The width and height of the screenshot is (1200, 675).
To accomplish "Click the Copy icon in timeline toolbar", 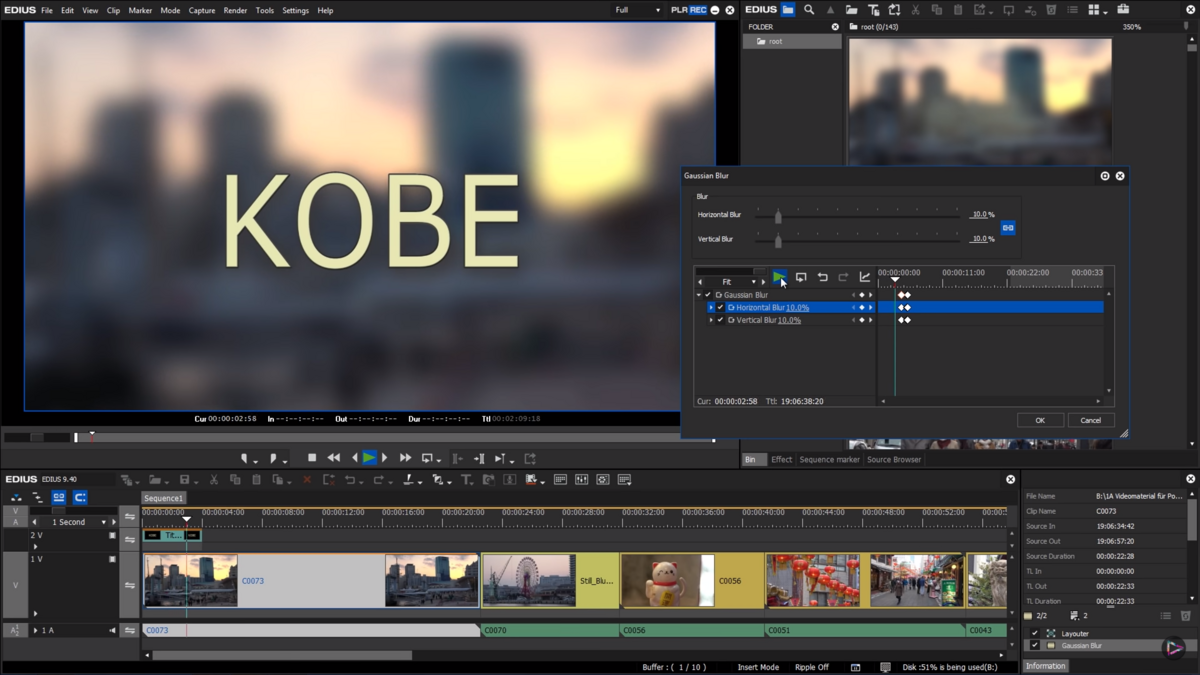I will point(235,480).
